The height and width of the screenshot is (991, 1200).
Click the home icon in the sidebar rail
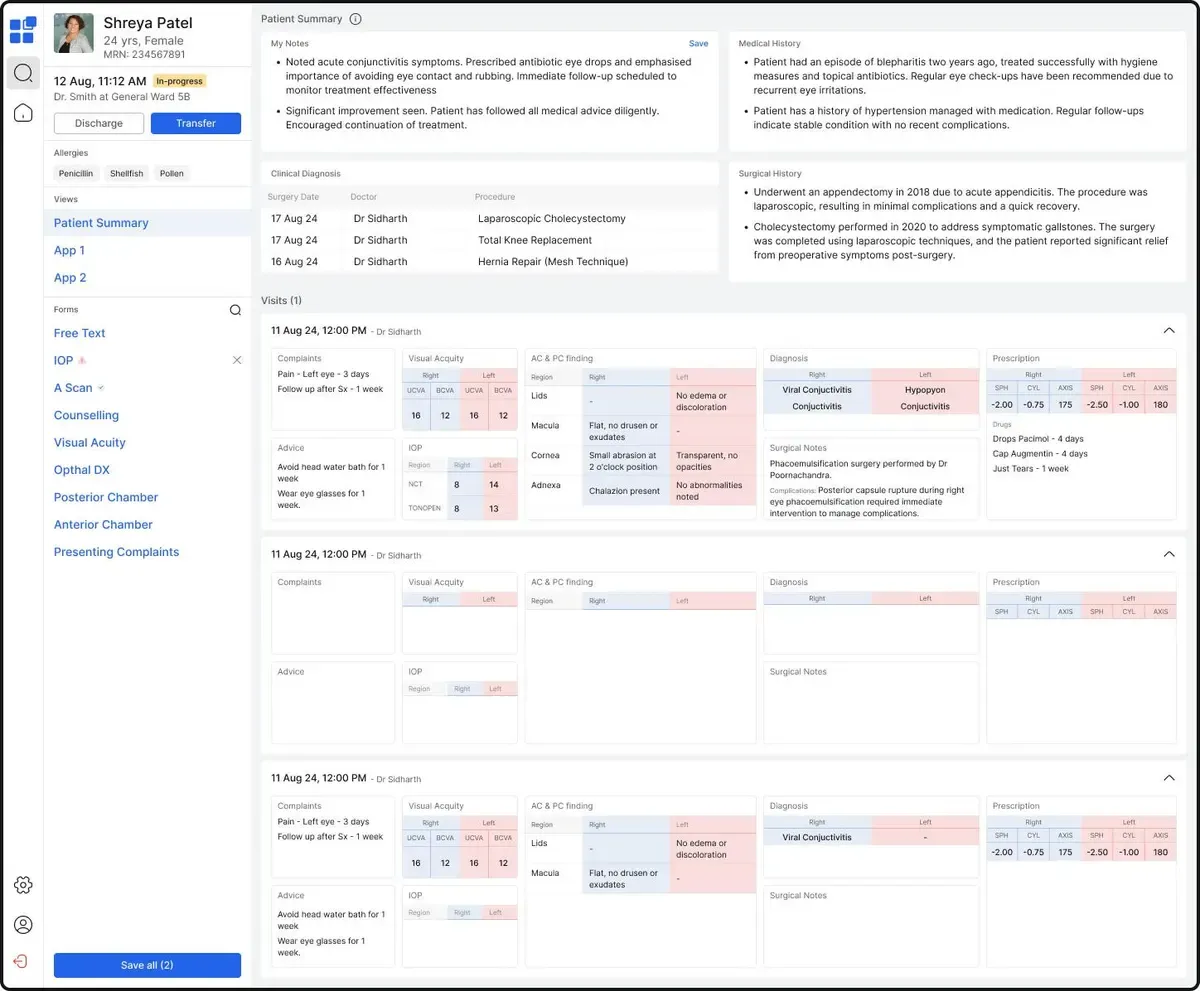pos(22,112)
